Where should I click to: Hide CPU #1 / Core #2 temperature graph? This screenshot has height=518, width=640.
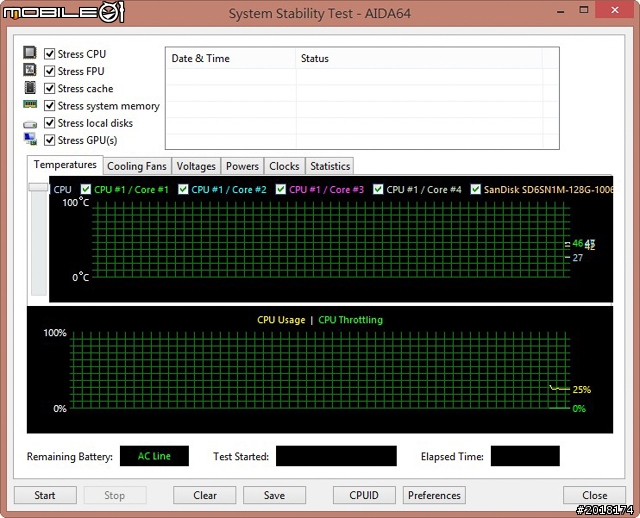tap(183, 189)
